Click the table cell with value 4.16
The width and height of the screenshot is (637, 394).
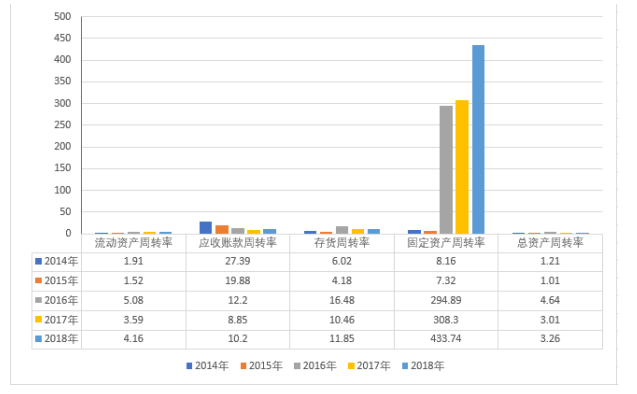(x=134, y=339)
